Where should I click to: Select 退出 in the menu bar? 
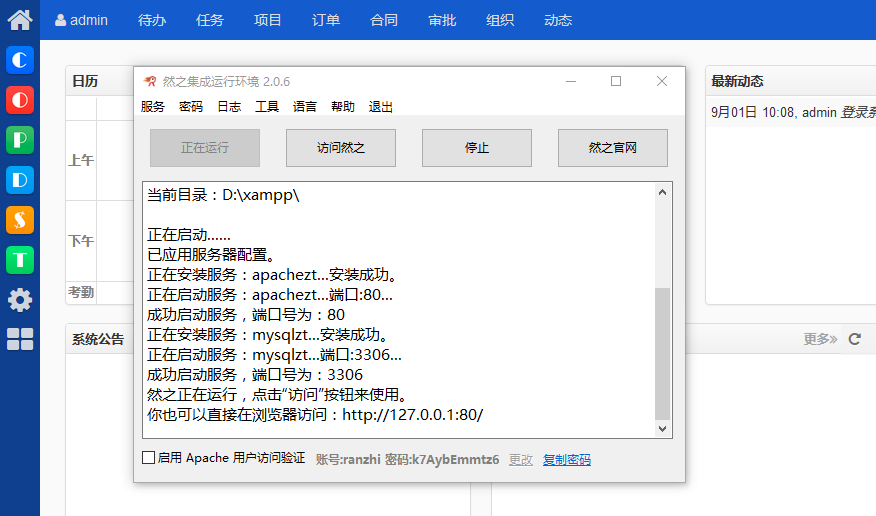click(x=380, y=106)
